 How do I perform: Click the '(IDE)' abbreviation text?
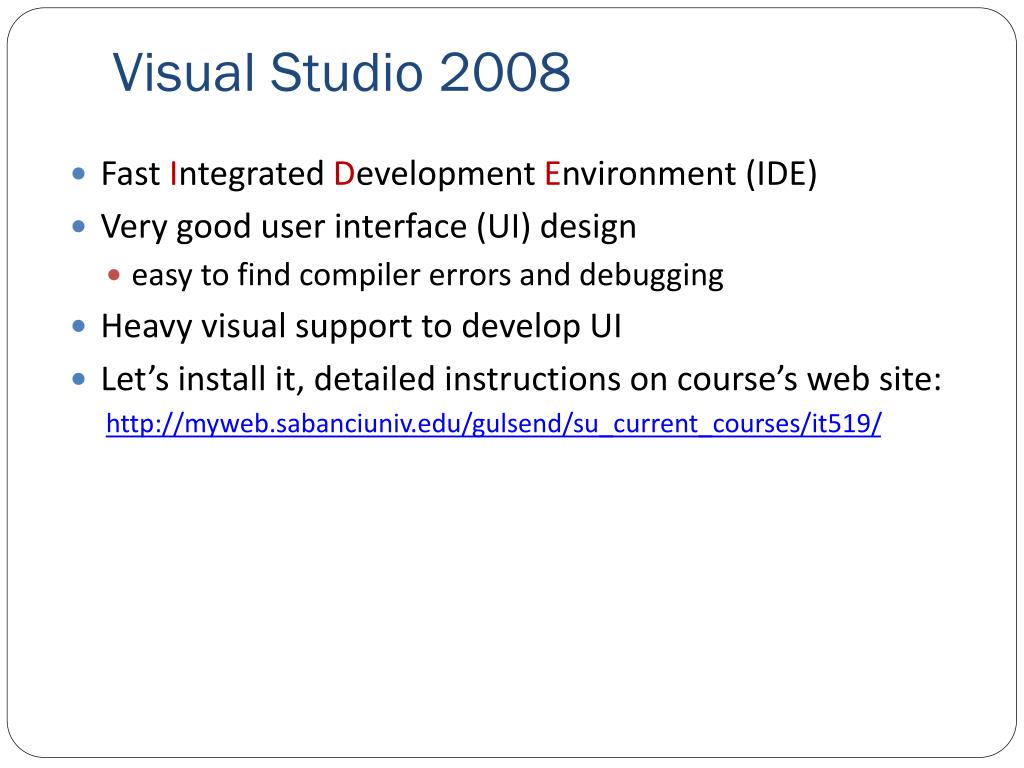pyautogui.click(x=782, y=174)
